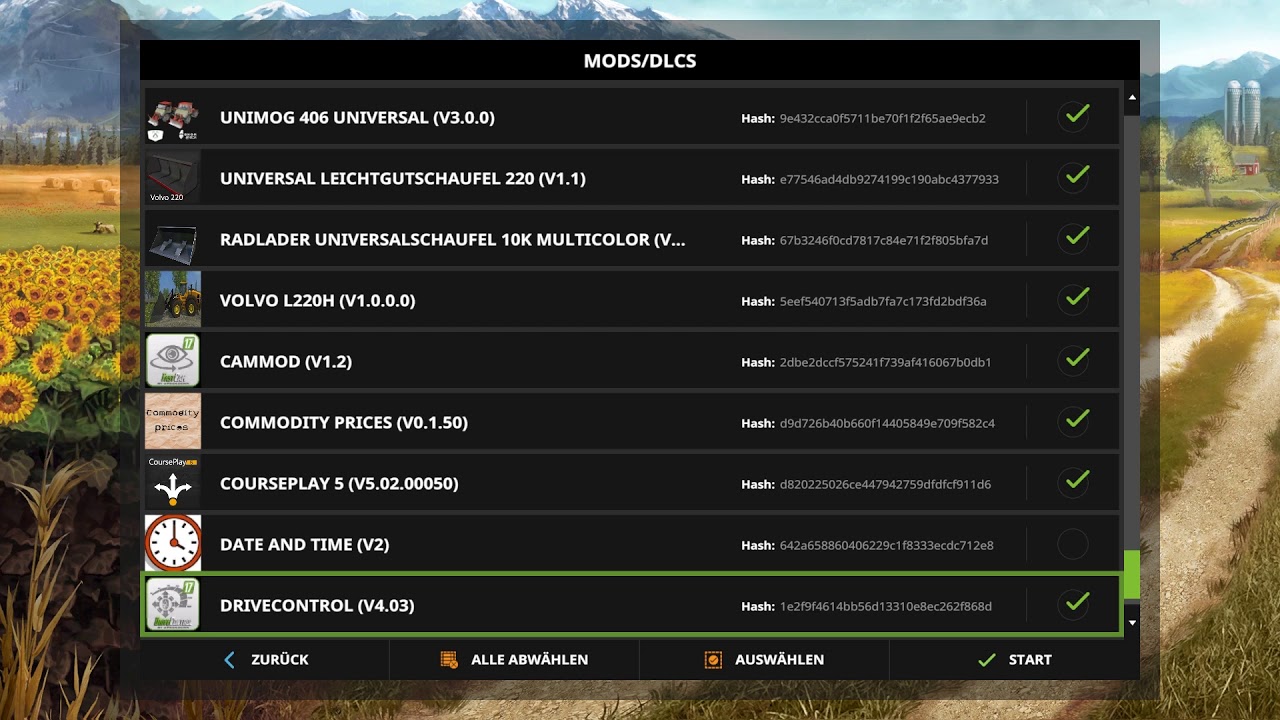Click the hash value 1e2f9f4614bb56d13310e8ec262f868d

point(886,606)
